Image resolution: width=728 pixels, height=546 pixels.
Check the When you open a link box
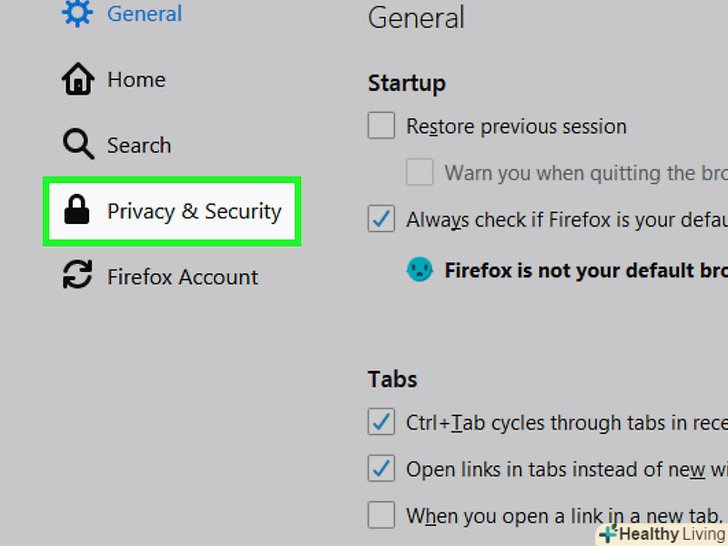pos(381,515)
